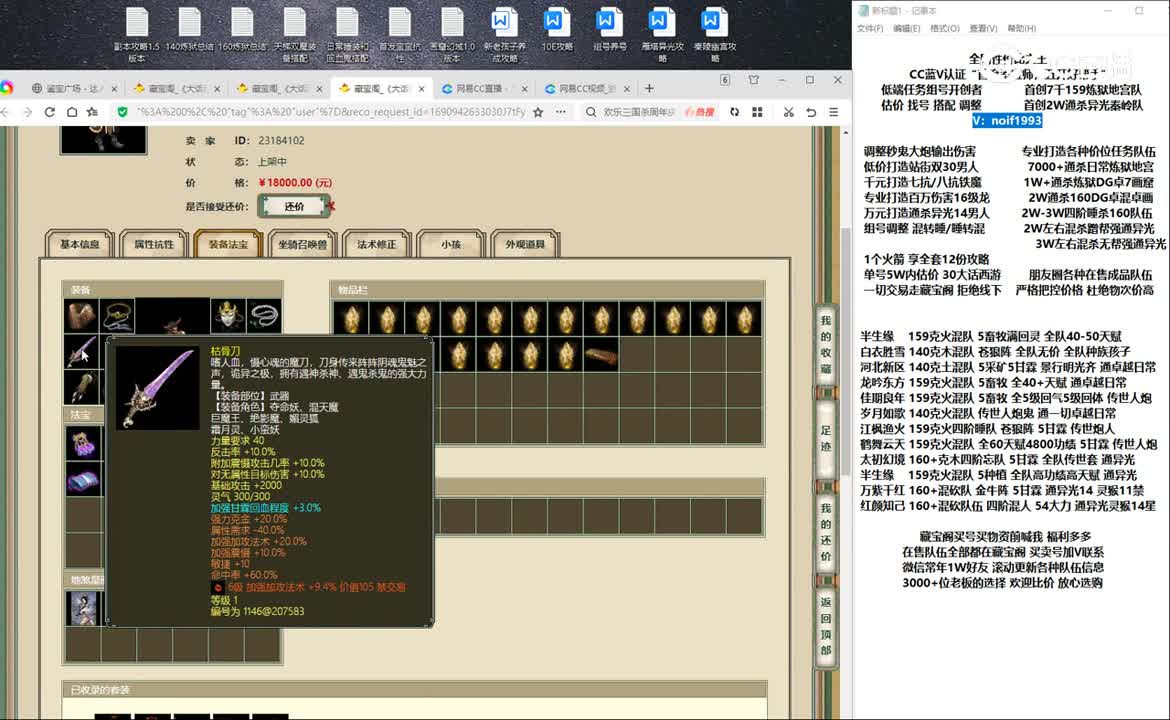This screenshot has height=720, width=1170.
Task: Open the 编辑(E) menu in Notepad
Action: point(907,28)
